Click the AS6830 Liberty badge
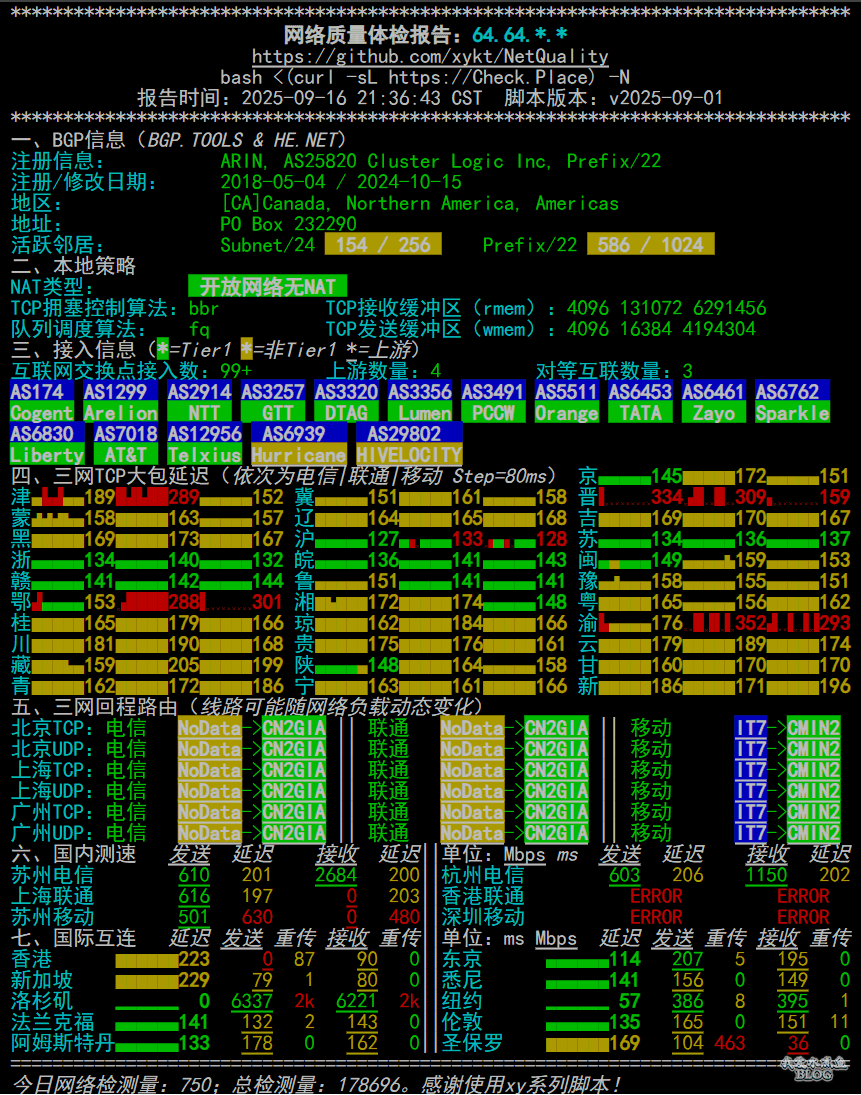 click(x=47, y=444)
